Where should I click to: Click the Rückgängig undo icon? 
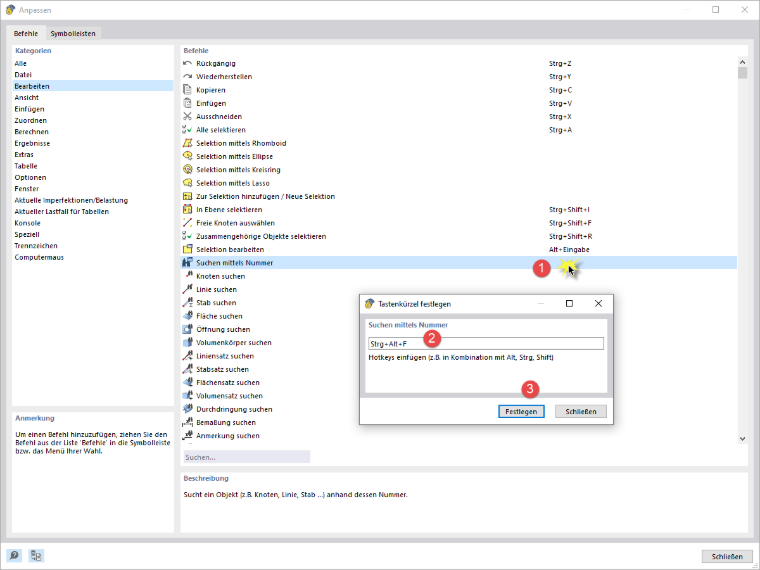[188, 63]
